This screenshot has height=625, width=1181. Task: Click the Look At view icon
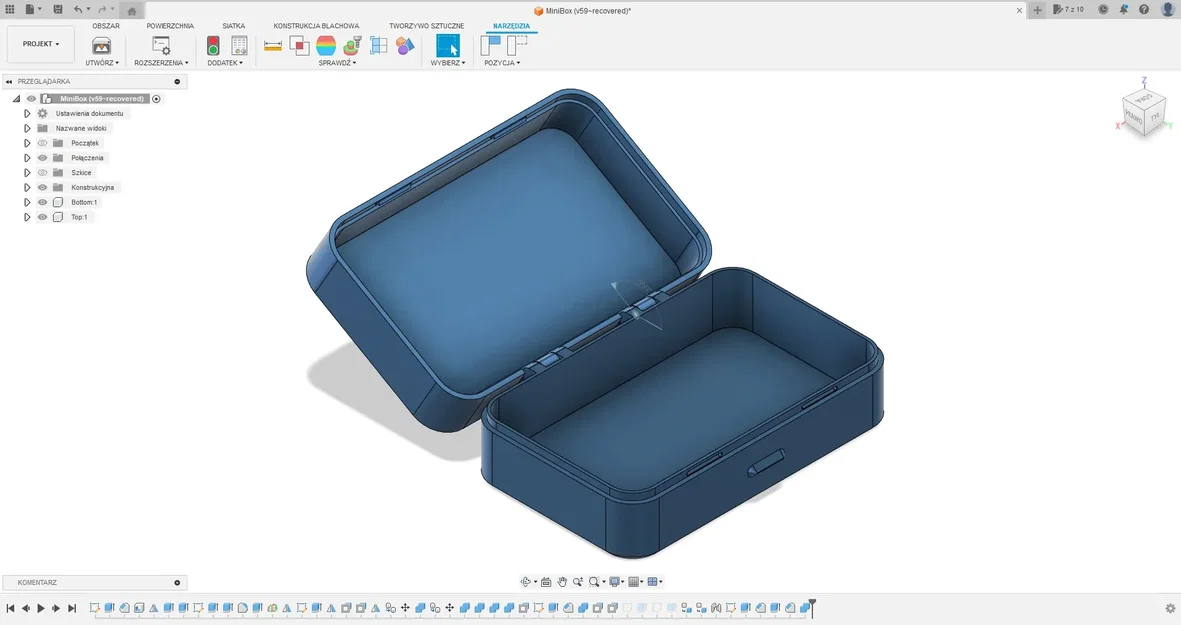tap(546, 581)
